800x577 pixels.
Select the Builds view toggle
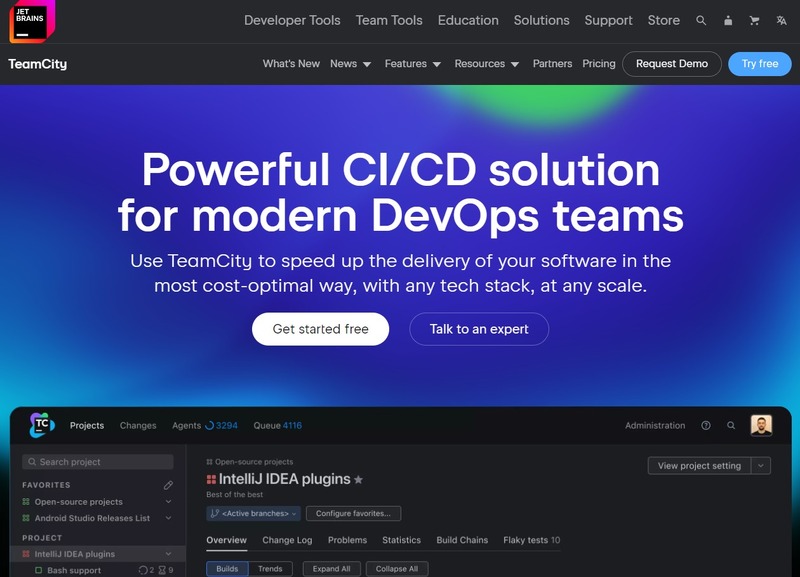click(227, 569)
